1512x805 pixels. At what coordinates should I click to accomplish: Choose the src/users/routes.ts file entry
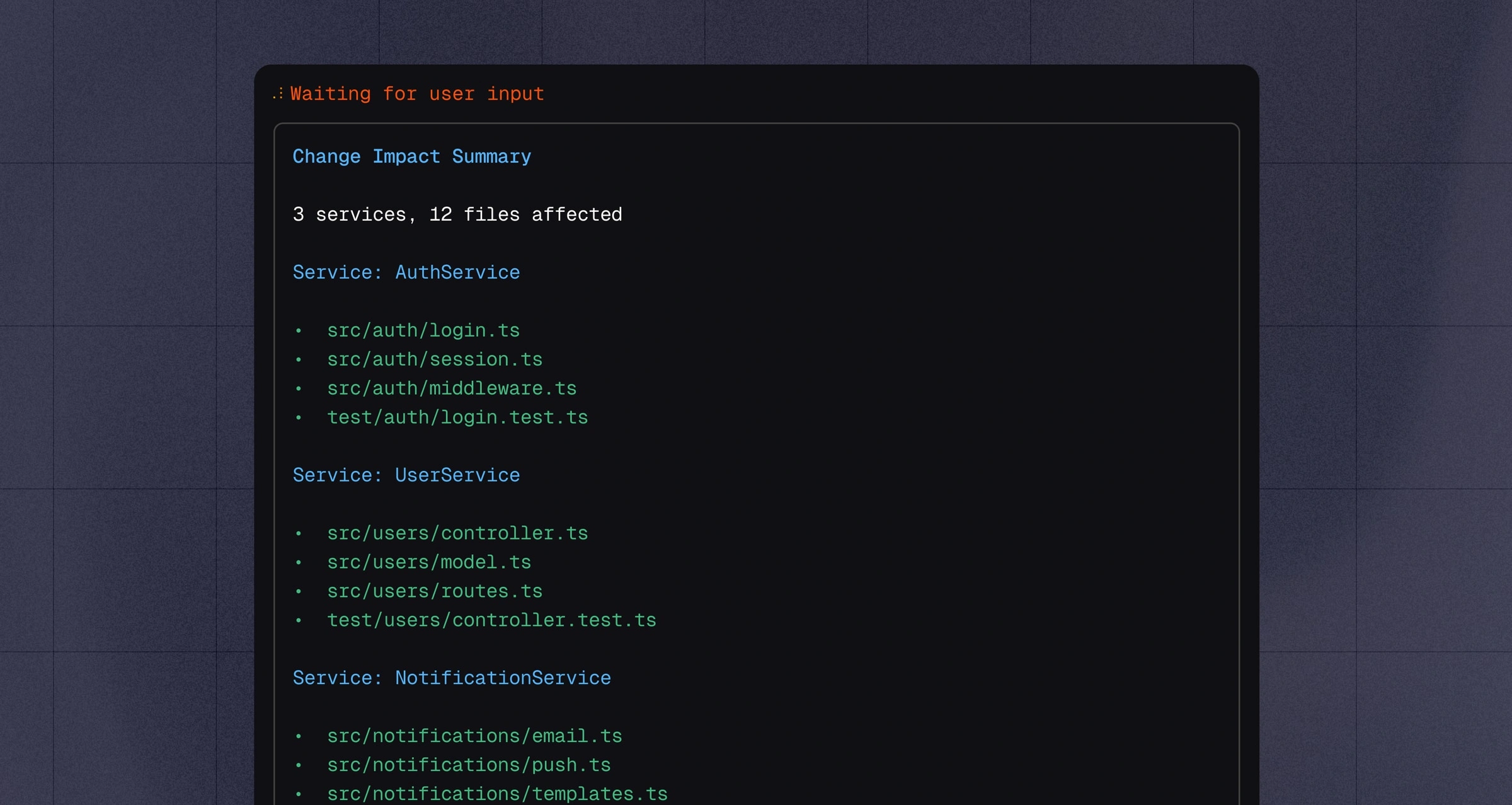pyautogui.click(x=435, y=591)
